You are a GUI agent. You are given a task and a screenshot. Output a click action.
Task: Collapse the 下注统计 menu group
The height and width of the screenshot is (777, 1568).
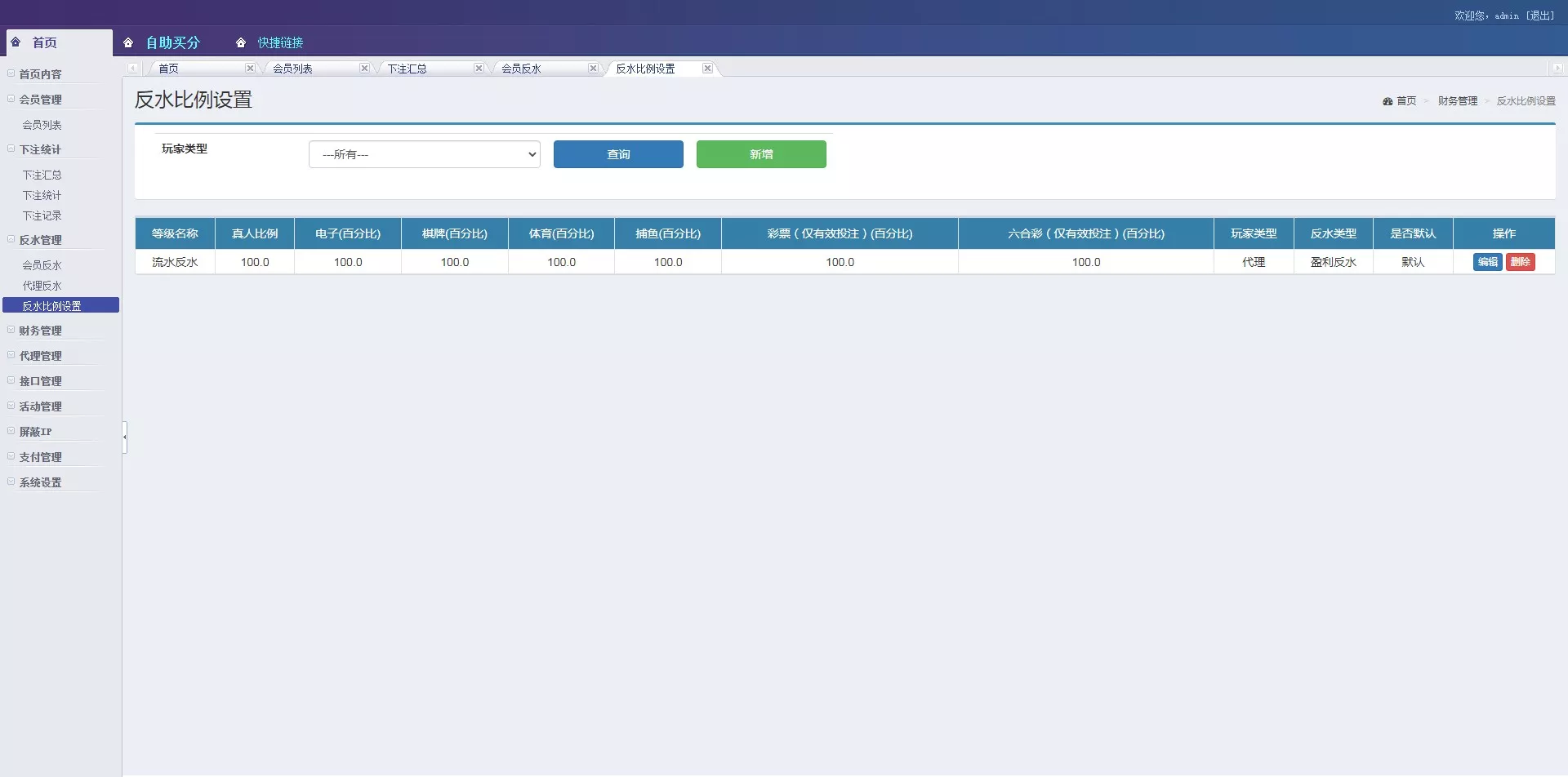40,149
